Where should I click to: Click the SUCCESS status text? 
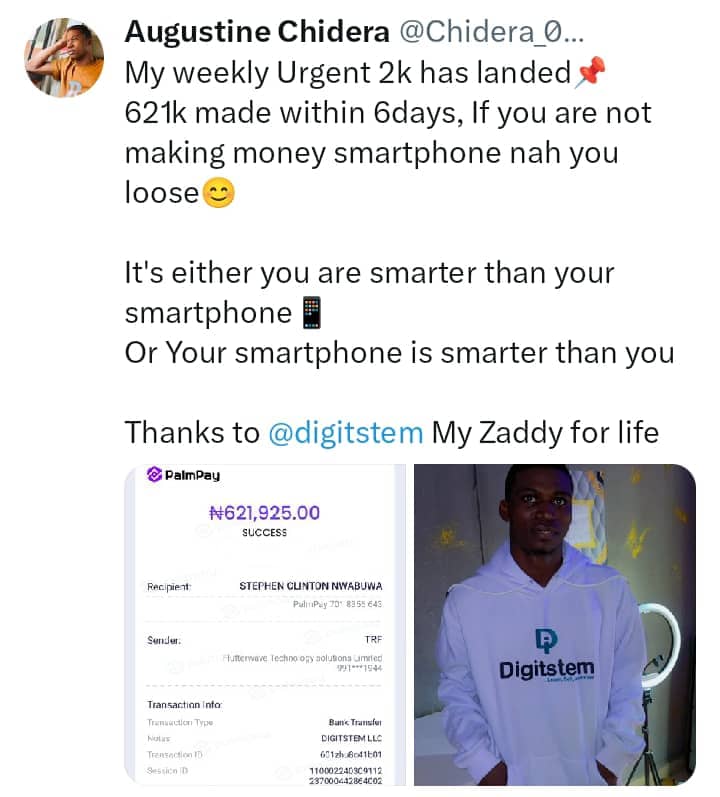(265, 533)
